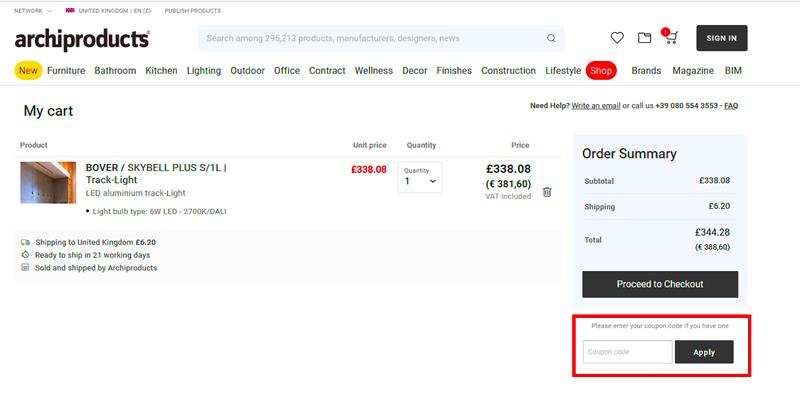Image resolution: width=800 pixels, height=399 pixels.
Task: Open the Lighting category
Action: tap(204, 71)
